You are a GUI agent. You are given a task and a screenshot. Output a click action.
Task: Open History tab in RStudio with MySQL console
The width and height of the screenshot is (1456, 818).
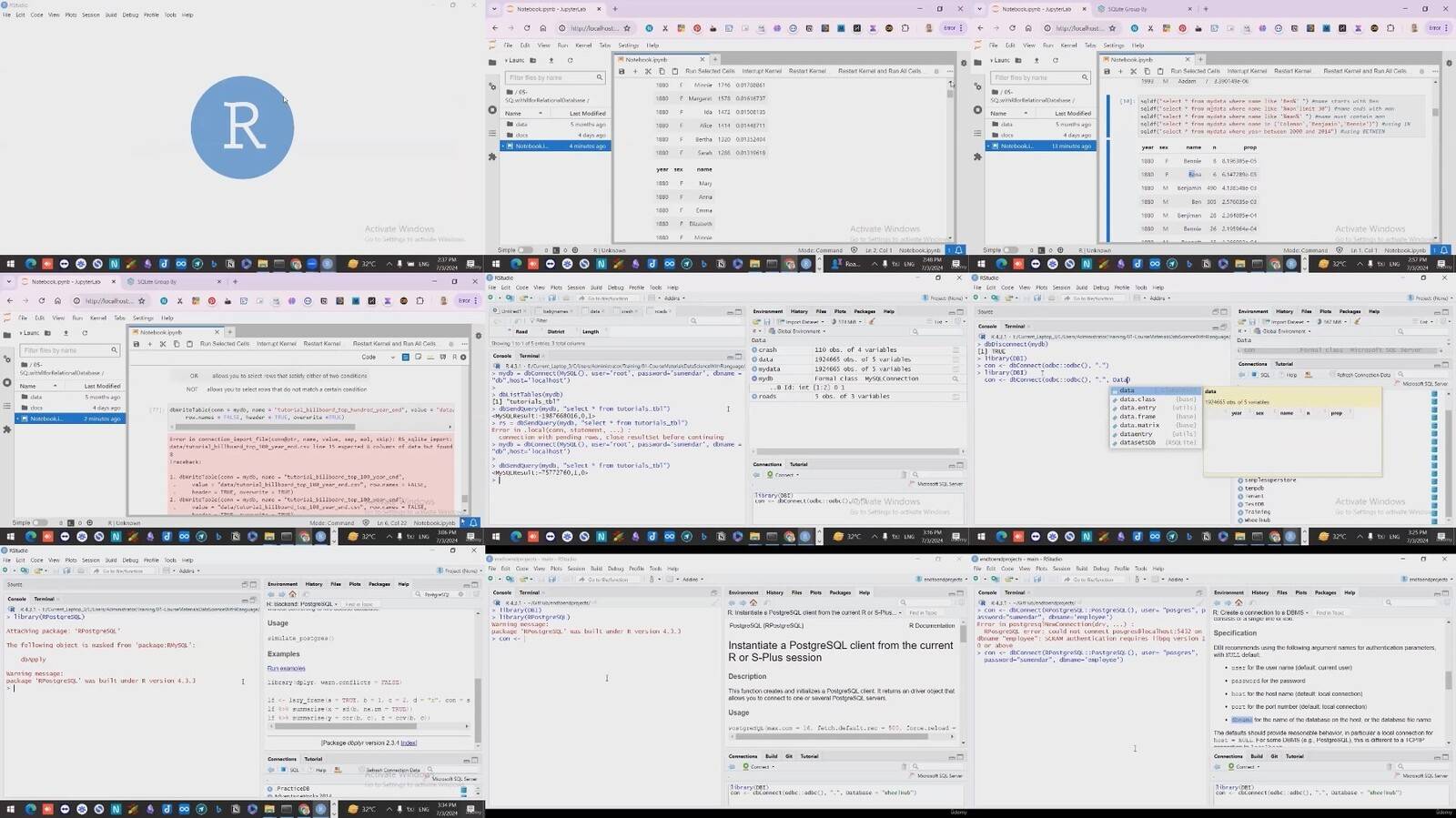click(799, 311)
